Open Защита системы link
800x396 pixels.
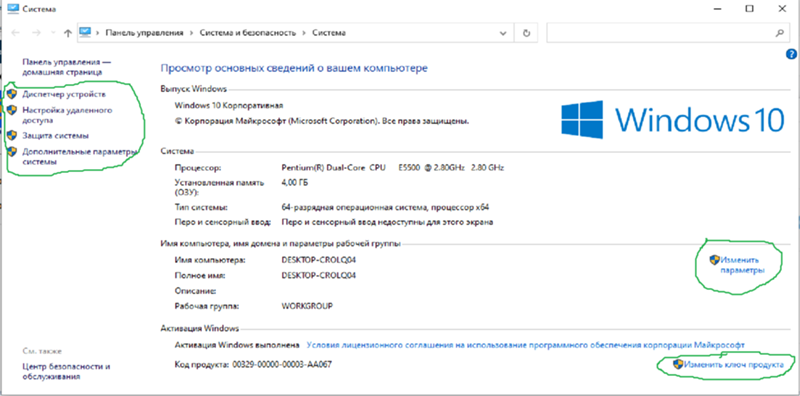tap(56, 136)
